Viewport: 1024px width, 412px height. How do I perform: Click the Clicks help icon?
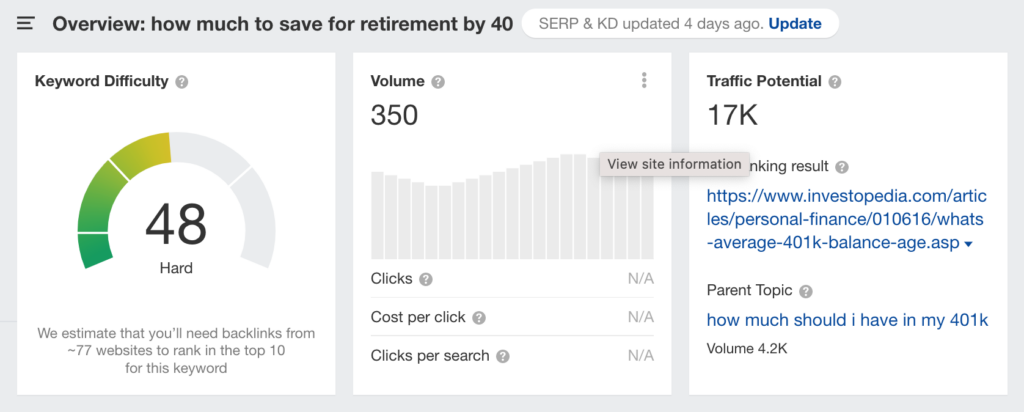point(426,280)
